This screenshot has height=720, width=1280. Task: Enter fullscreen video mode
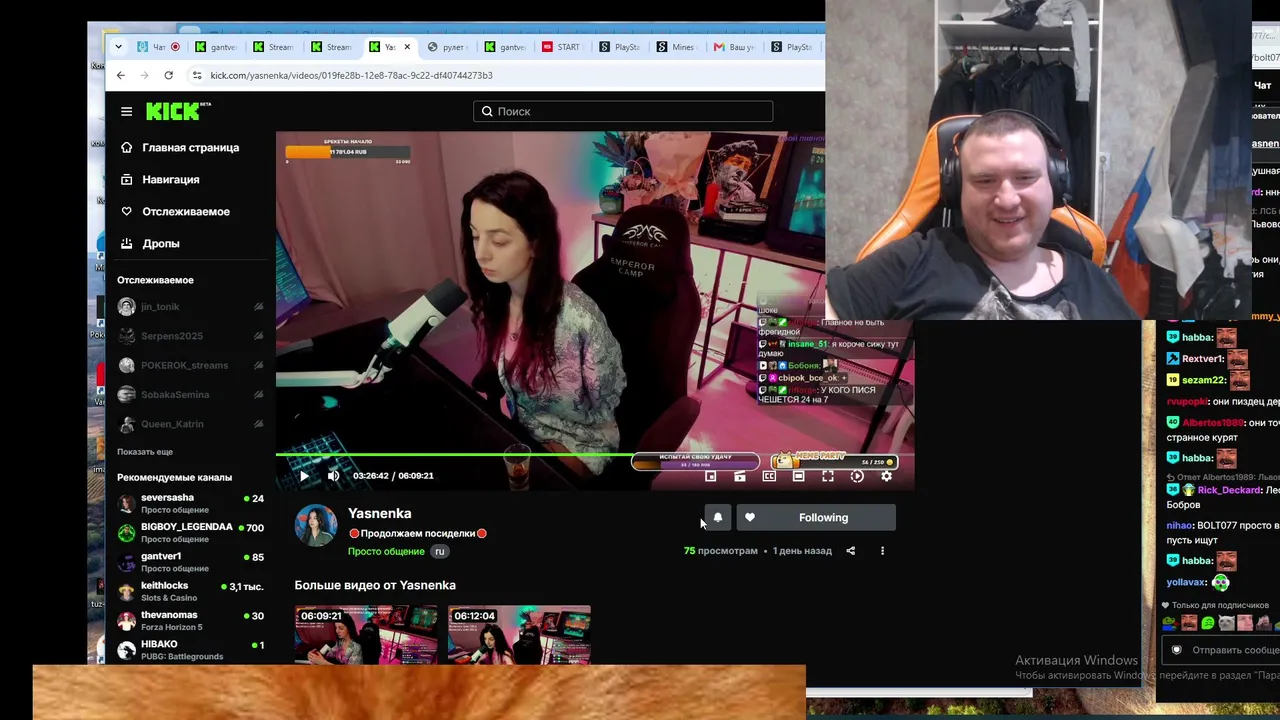[x=828, y=477]
